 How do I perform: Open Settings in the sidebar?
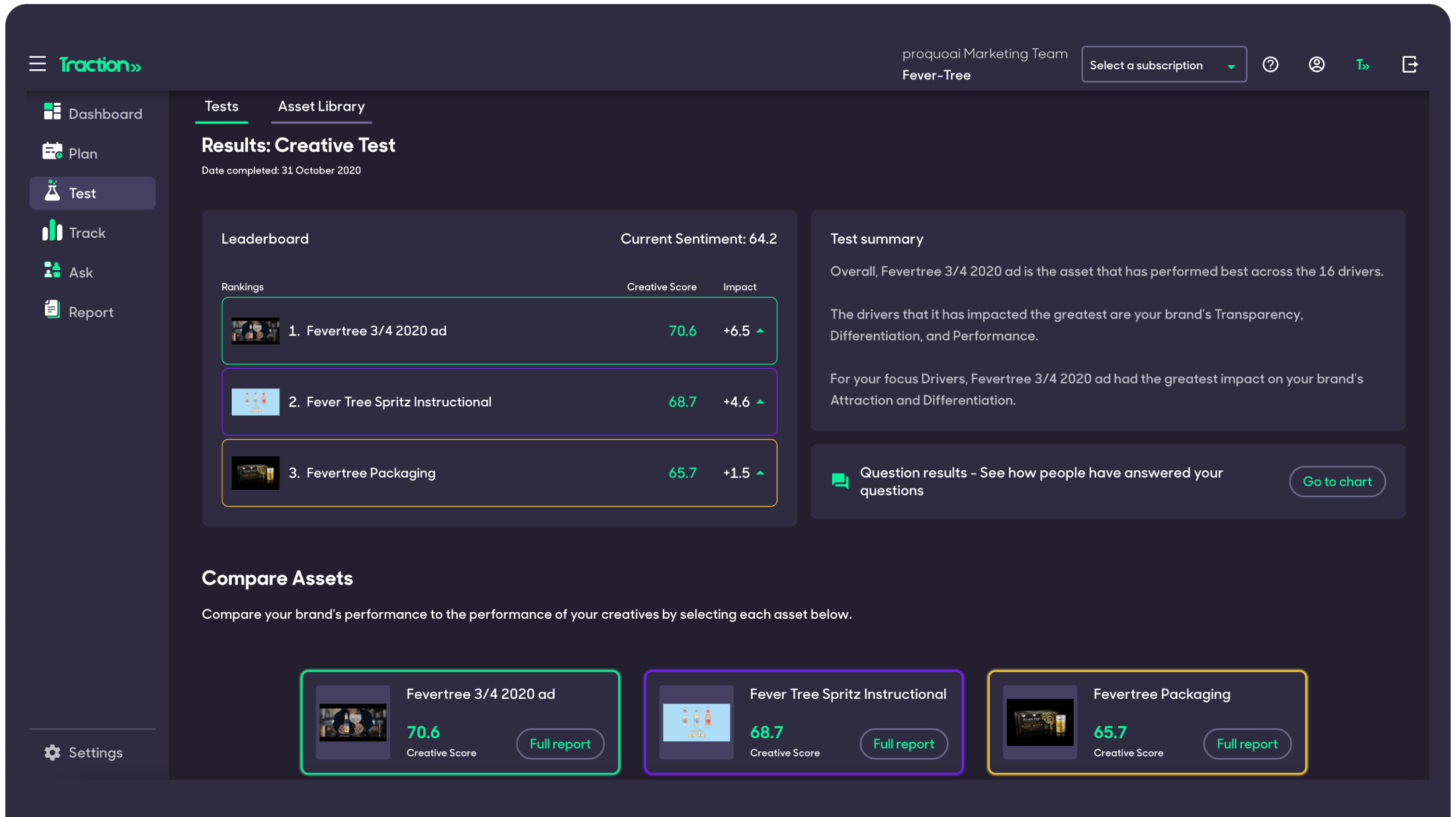tap(93, 752)
